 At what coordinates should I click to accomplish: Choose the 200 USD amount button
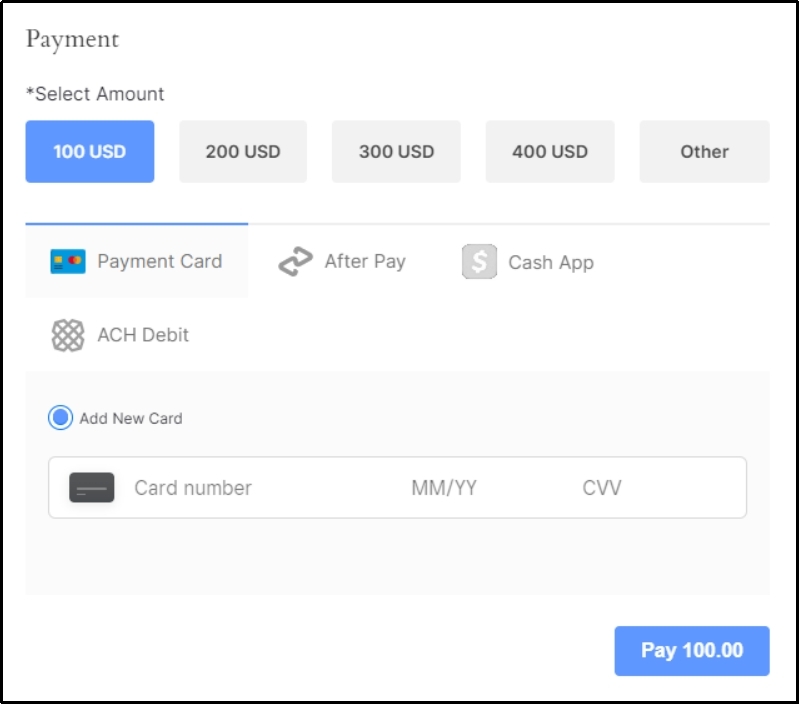[243, 152]
